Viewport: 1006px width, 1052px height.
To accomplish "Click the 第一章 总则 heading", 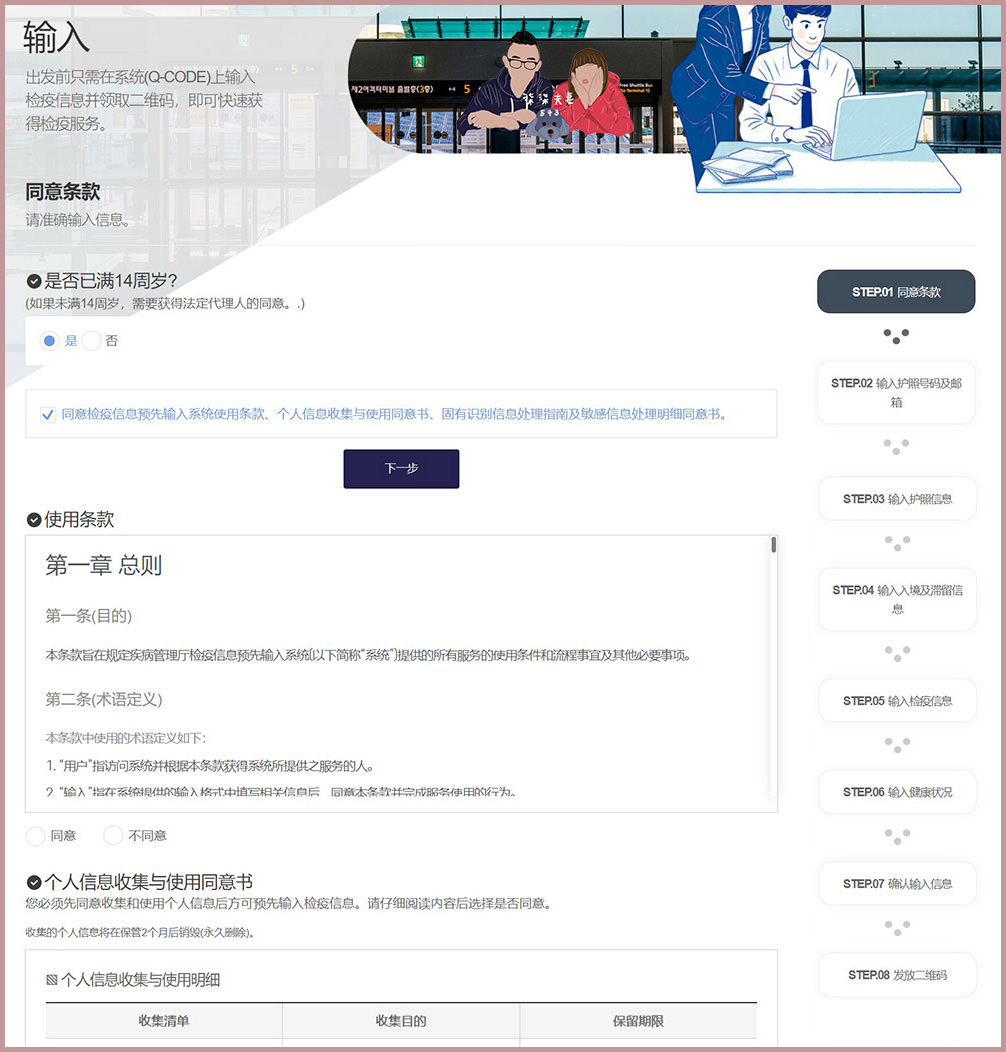I will coord(103,566).
